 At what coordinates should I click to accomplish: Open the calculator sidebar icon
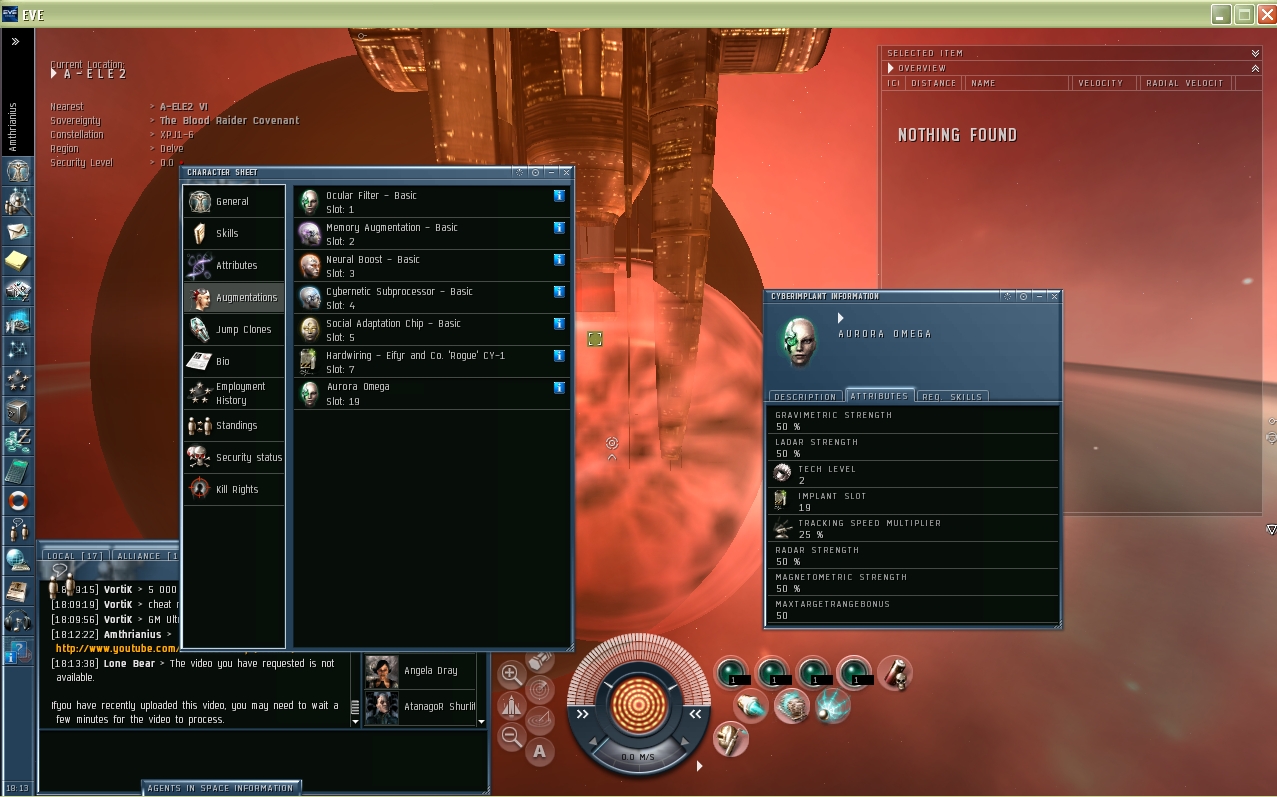(18, 471)
